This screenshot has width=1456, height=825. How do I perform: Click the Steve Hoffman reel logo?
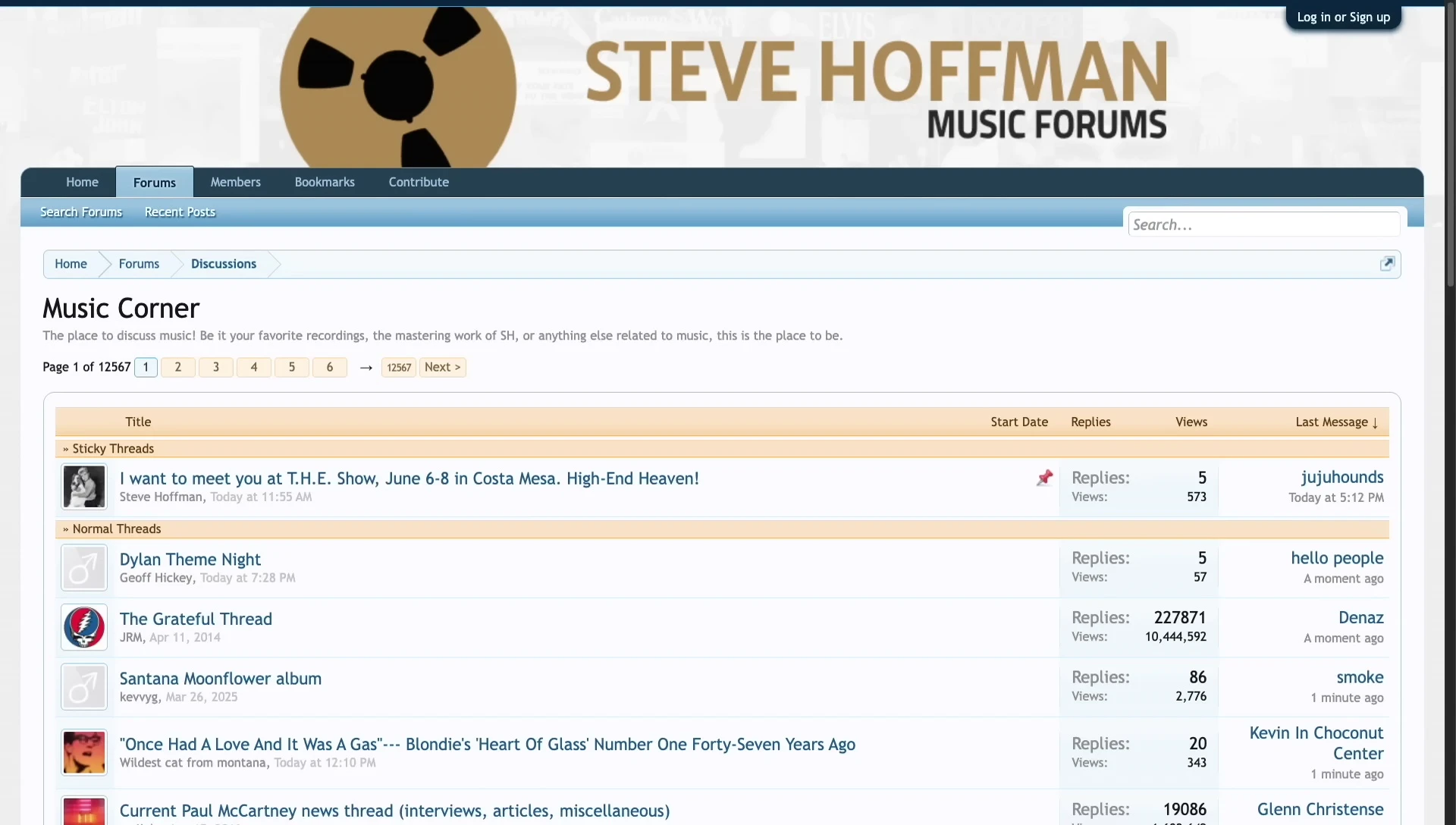398,87
